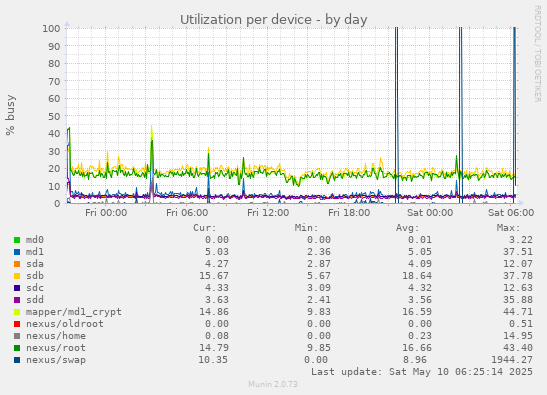Click md1 max value 37.51
This screenshot has height=395, width=547.
(x=518, y=252)
